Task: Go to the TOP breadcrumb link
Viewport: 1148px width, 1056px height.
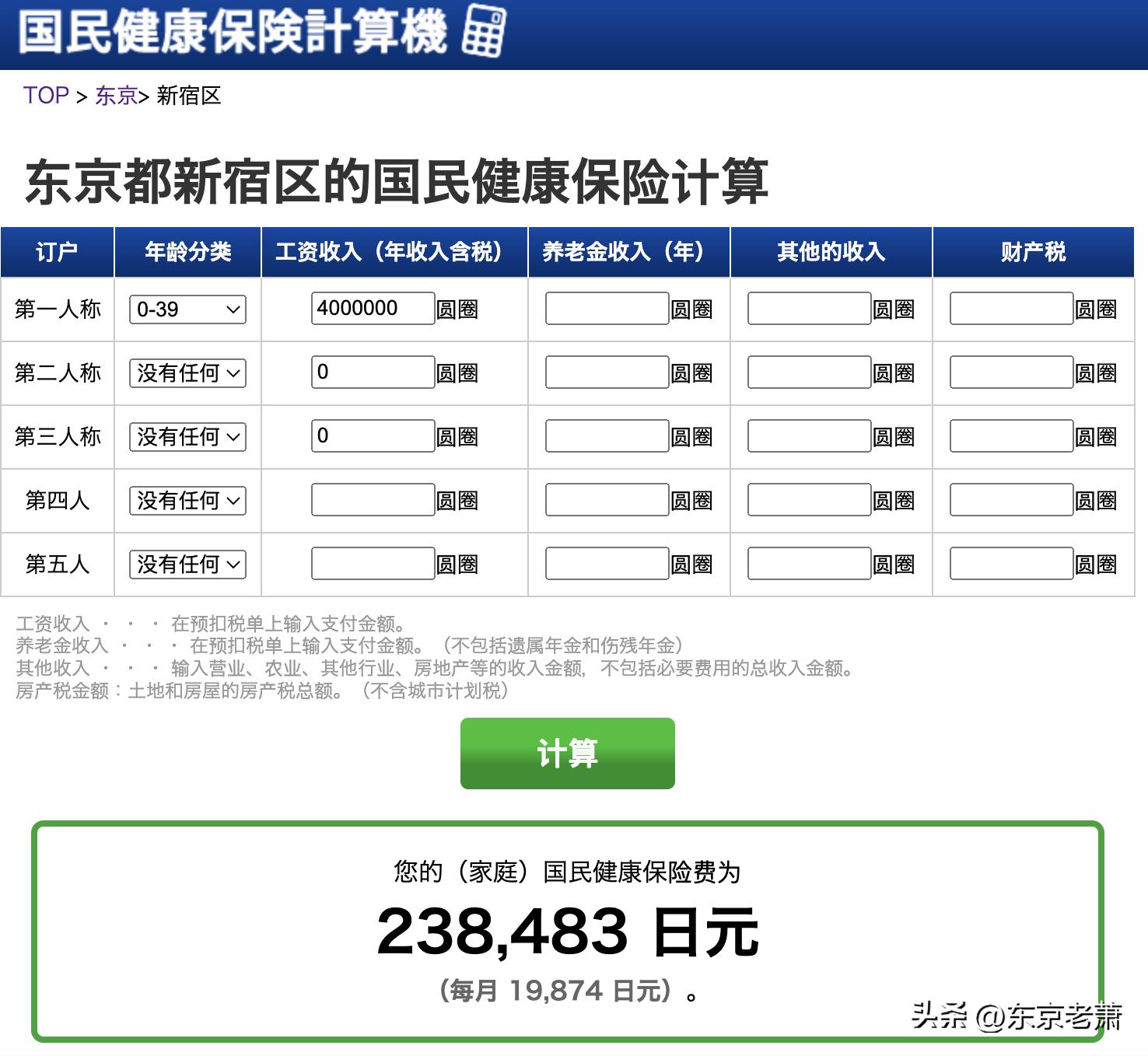Action: click(x=46, y=96)
